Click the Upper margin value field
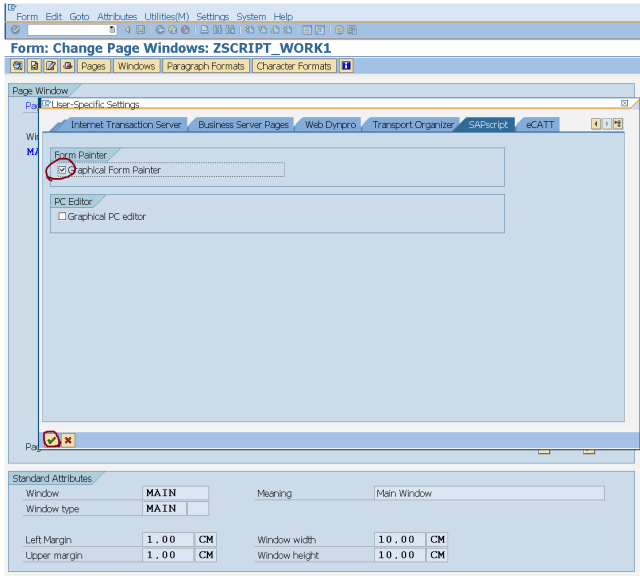The height and width of the screenshot is (576, 640). [168, 555]
